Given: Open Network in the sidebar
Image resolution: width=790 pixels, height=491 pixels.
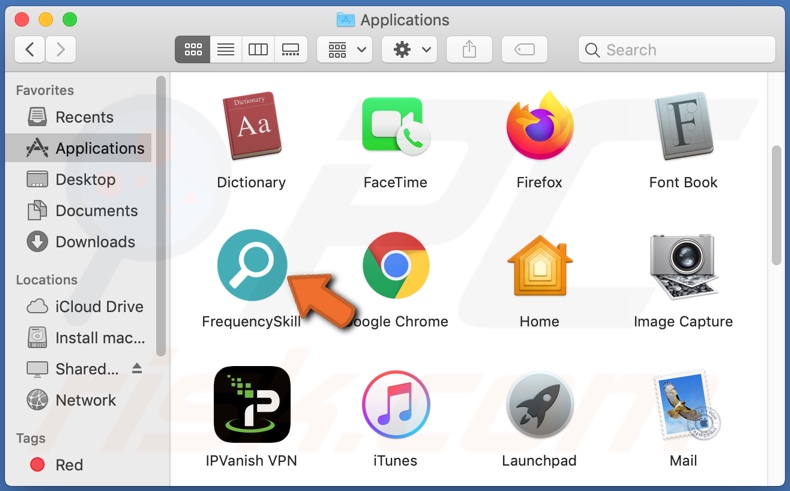Looking at the screenshot, I should tap(78, 400).
